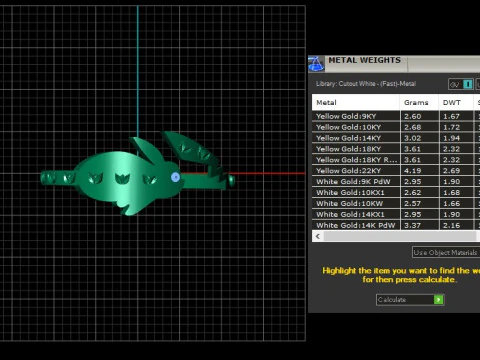Screen dimensions: 480x360
Task: Click the green arrow on the Calculate button
Action: 438,300
